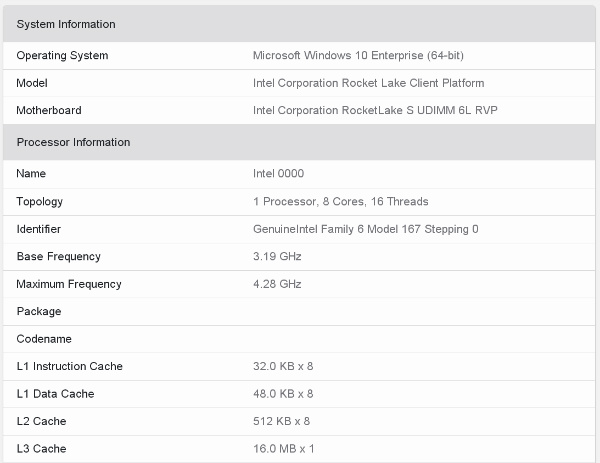The width and height of the screenshot is (600, 463).
Task: Click the Package row label
Action: [39, 311]
